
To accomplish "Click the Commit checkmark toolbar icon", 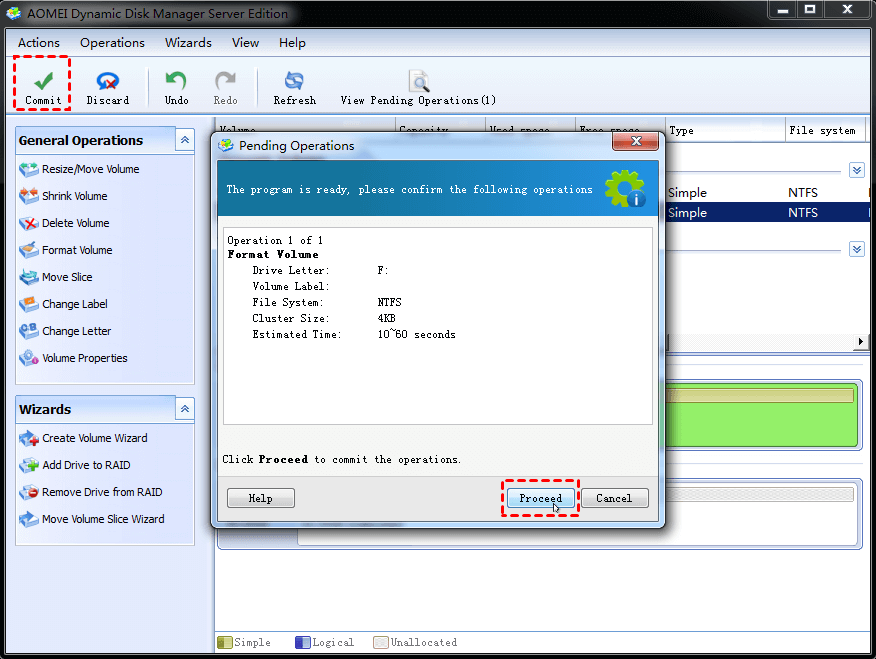I will (43, 81).
